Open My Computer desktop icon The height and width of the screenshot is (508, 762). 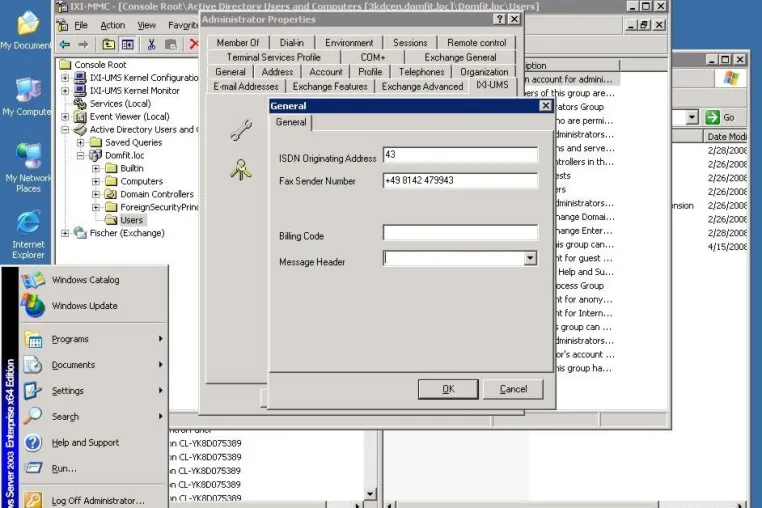(28, 97)
